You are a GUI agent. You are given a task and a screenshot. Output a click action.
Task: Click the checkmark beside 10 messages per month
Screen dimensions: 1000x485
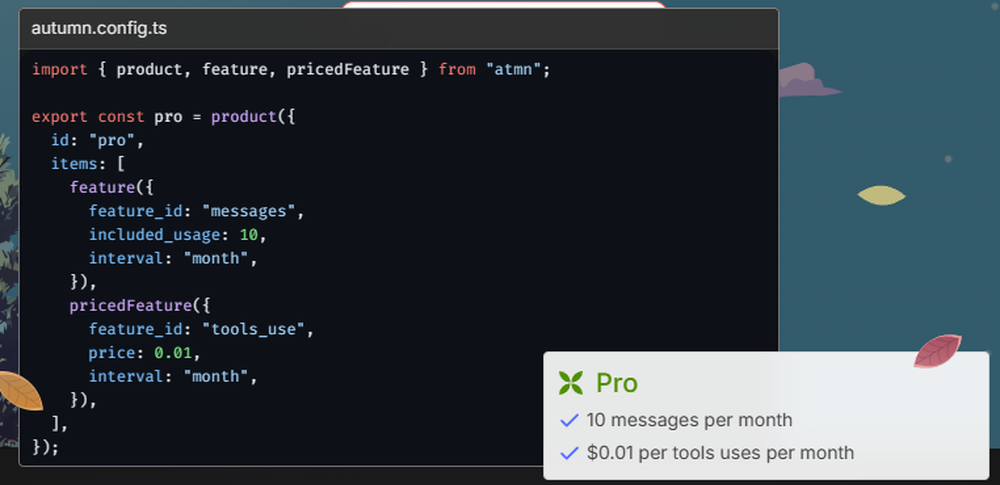pos(570,420)
